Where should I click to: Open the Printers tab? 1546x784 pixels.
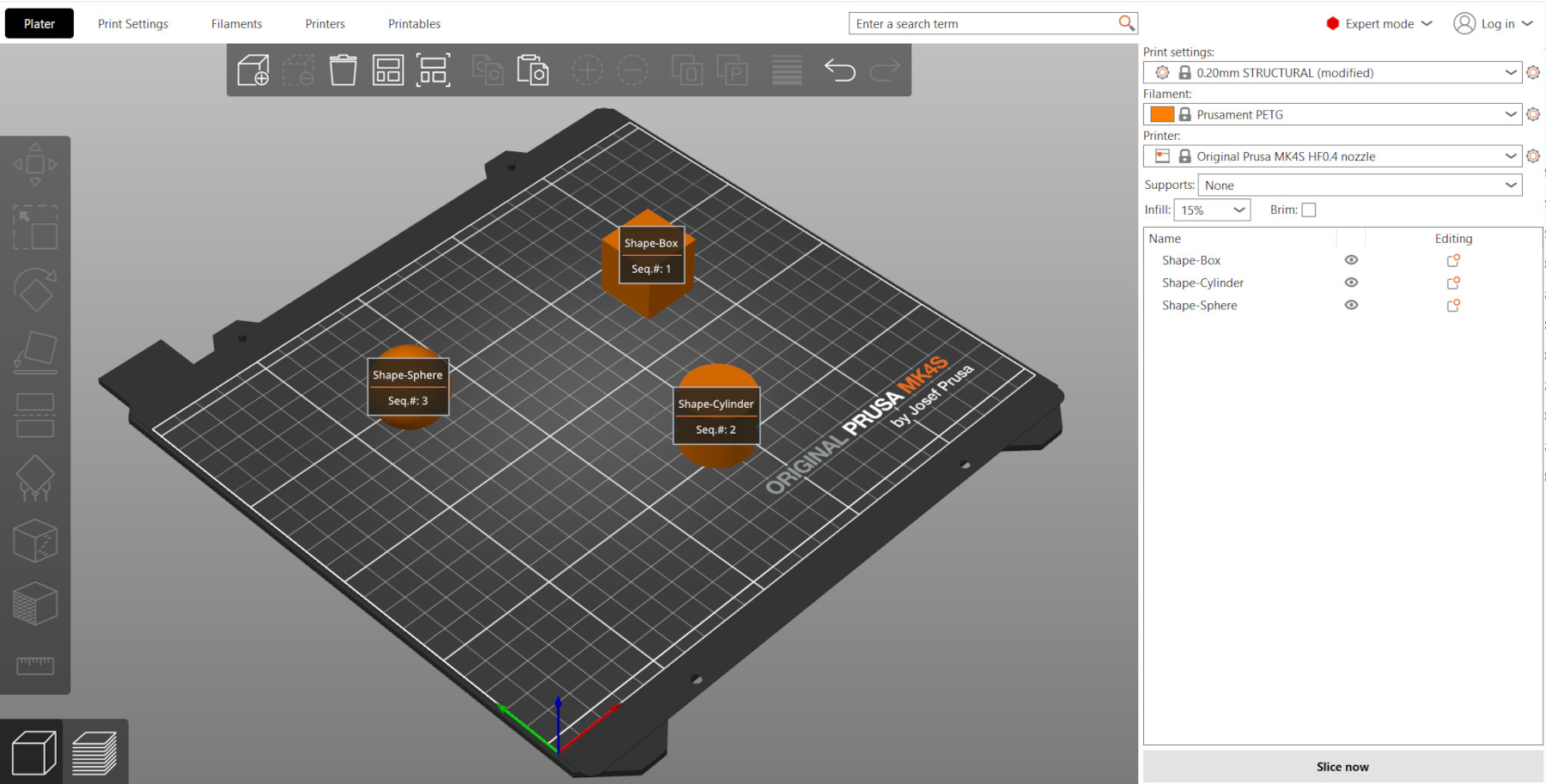click(326, 24)
